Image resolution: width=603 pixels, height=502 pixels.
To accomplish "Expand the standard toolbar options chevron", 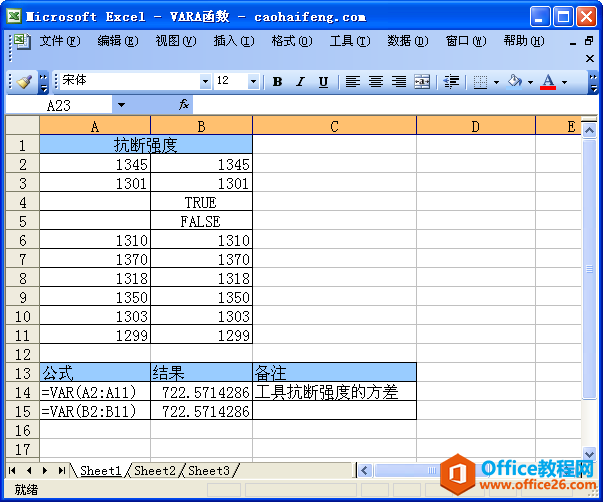I will click(43, 82).
